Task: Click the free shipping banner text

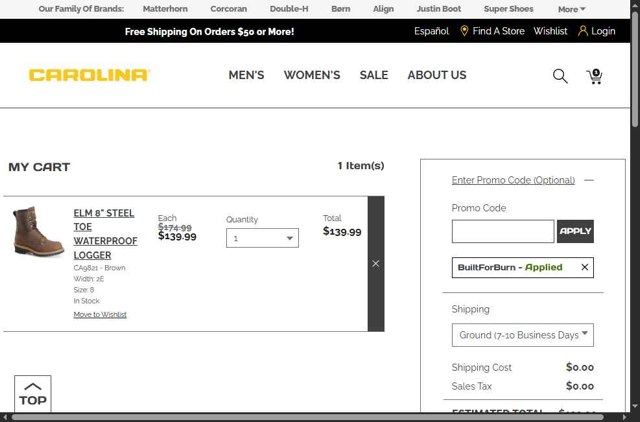Action: coord(209,31)
